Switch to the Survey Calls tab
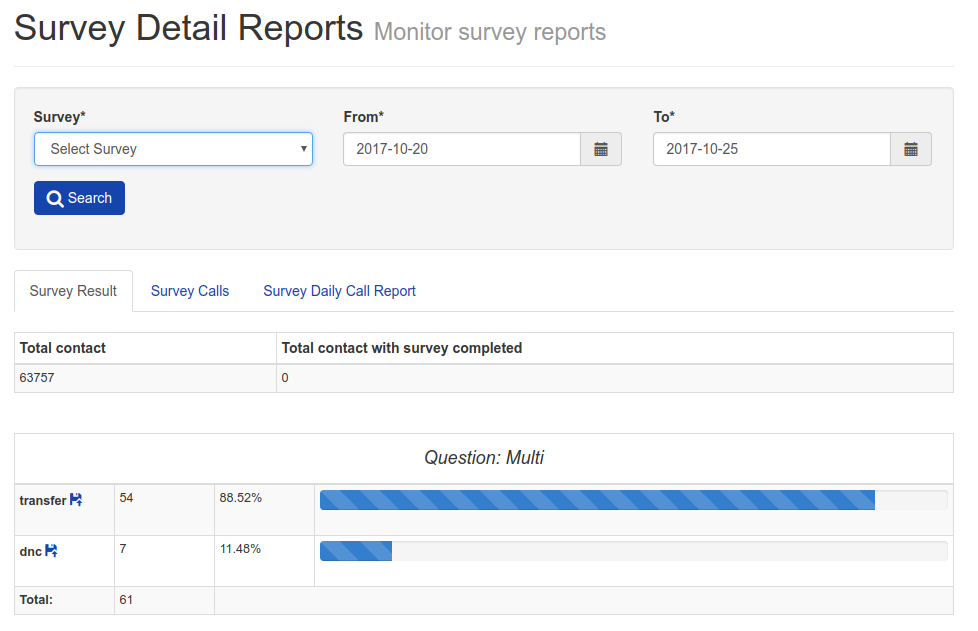Viewport: 978px width, 631px height. coord(190,291)
